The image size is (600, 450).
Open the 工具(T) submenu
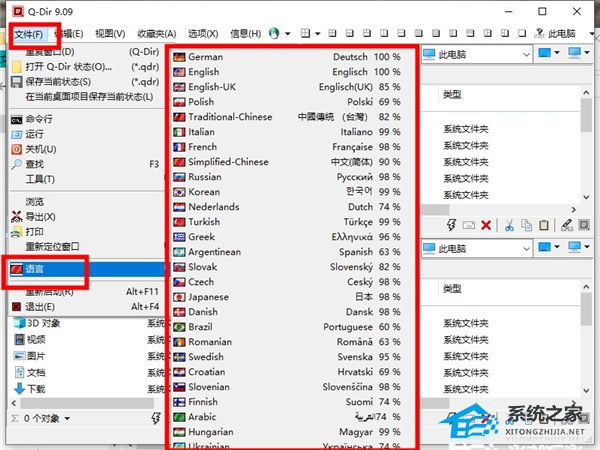coord(86,179)
